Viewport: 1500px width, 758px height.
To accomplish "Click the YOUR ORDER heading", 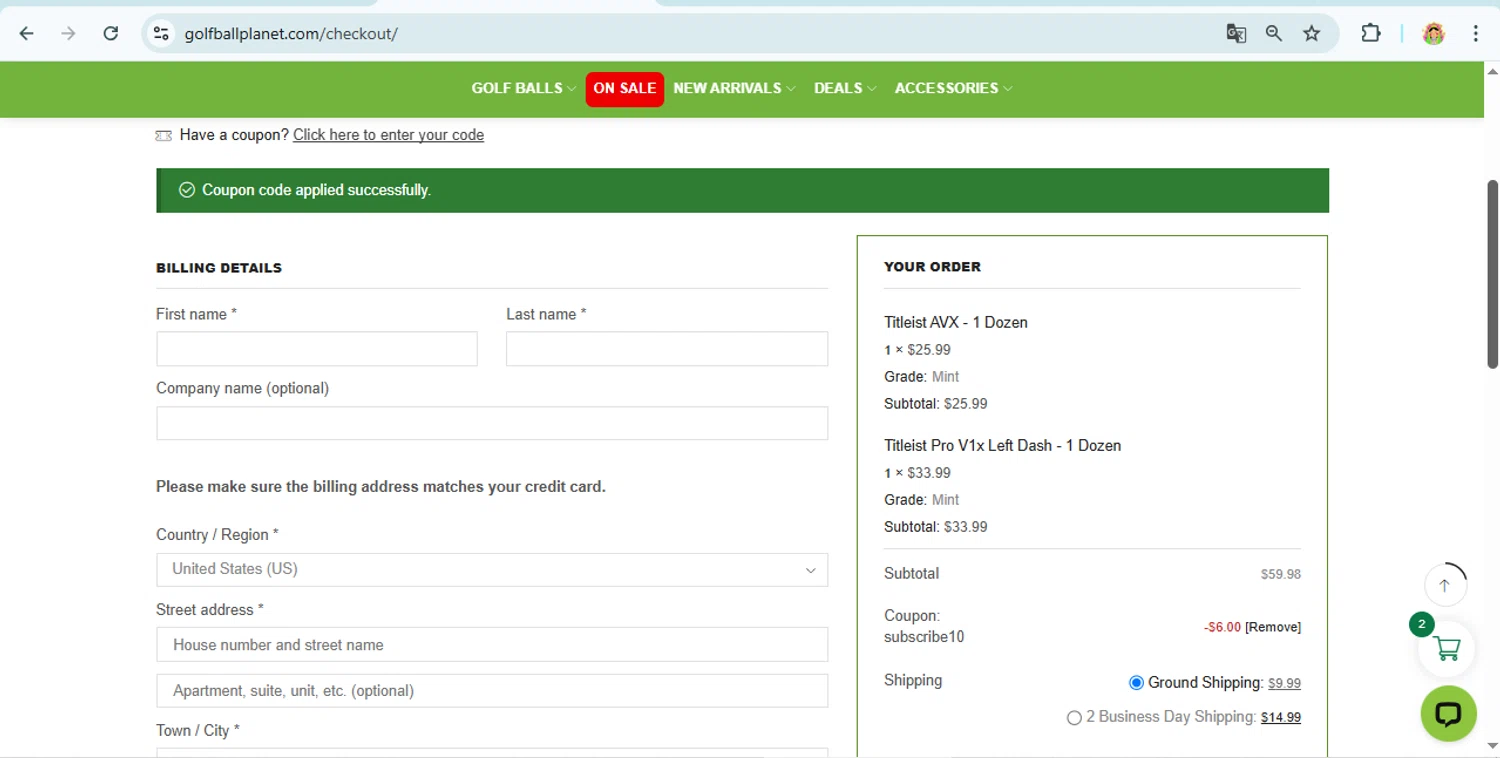I will pyautogui.click(x=932, y=267).
